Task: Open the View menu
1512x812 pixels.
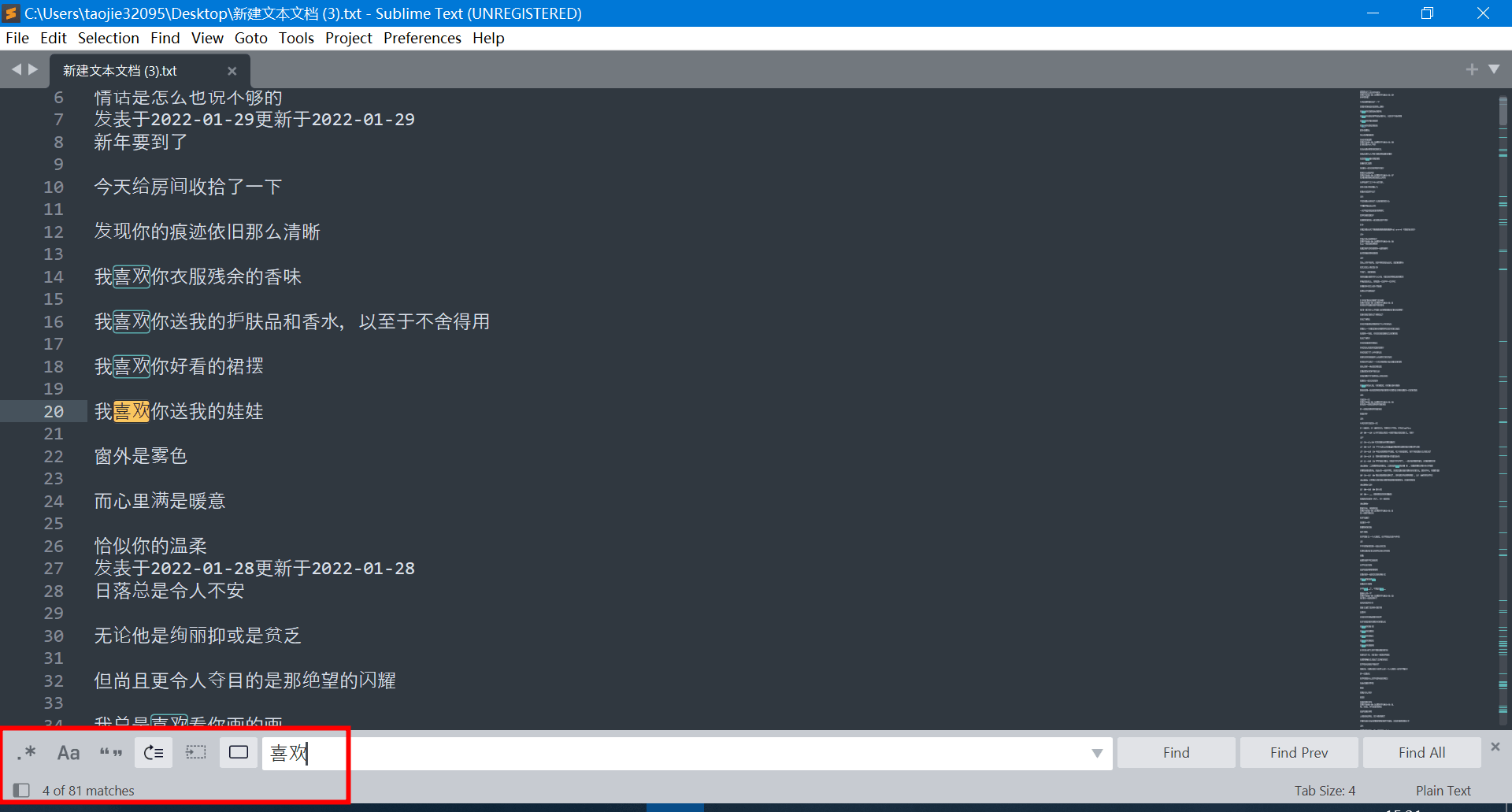Action: point(207,38)
